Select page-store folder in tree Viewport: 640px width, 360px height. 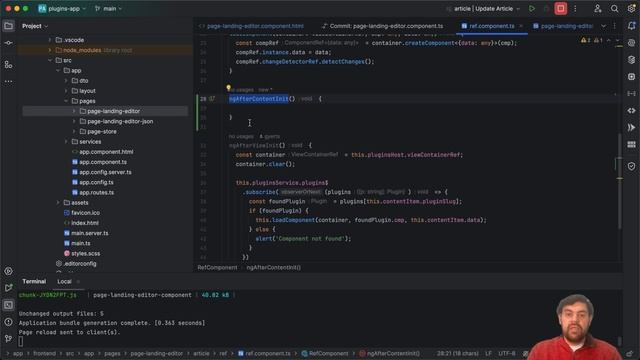102,131
